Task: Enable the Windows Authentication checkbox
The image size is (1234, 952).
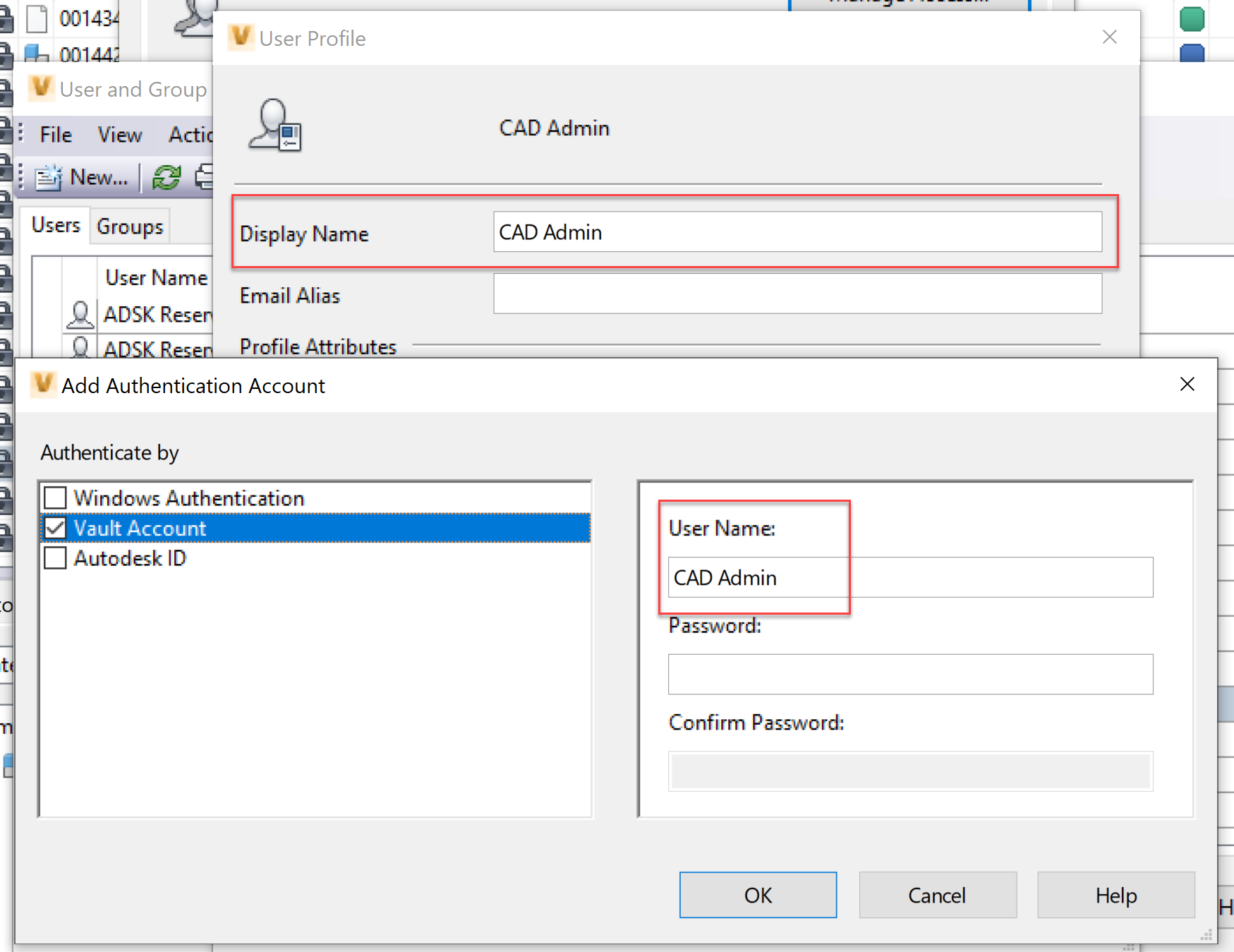Action: click(54, 498)
